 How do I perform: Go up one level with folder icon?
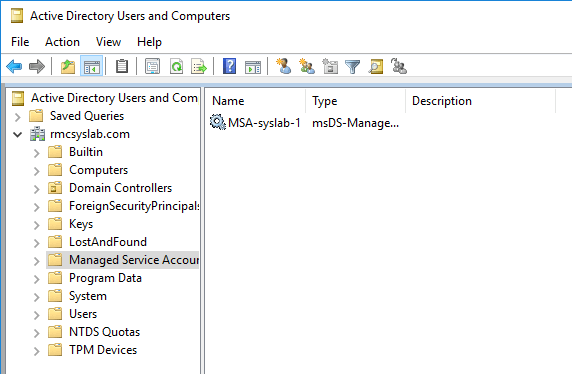click(x=68, y=67)
